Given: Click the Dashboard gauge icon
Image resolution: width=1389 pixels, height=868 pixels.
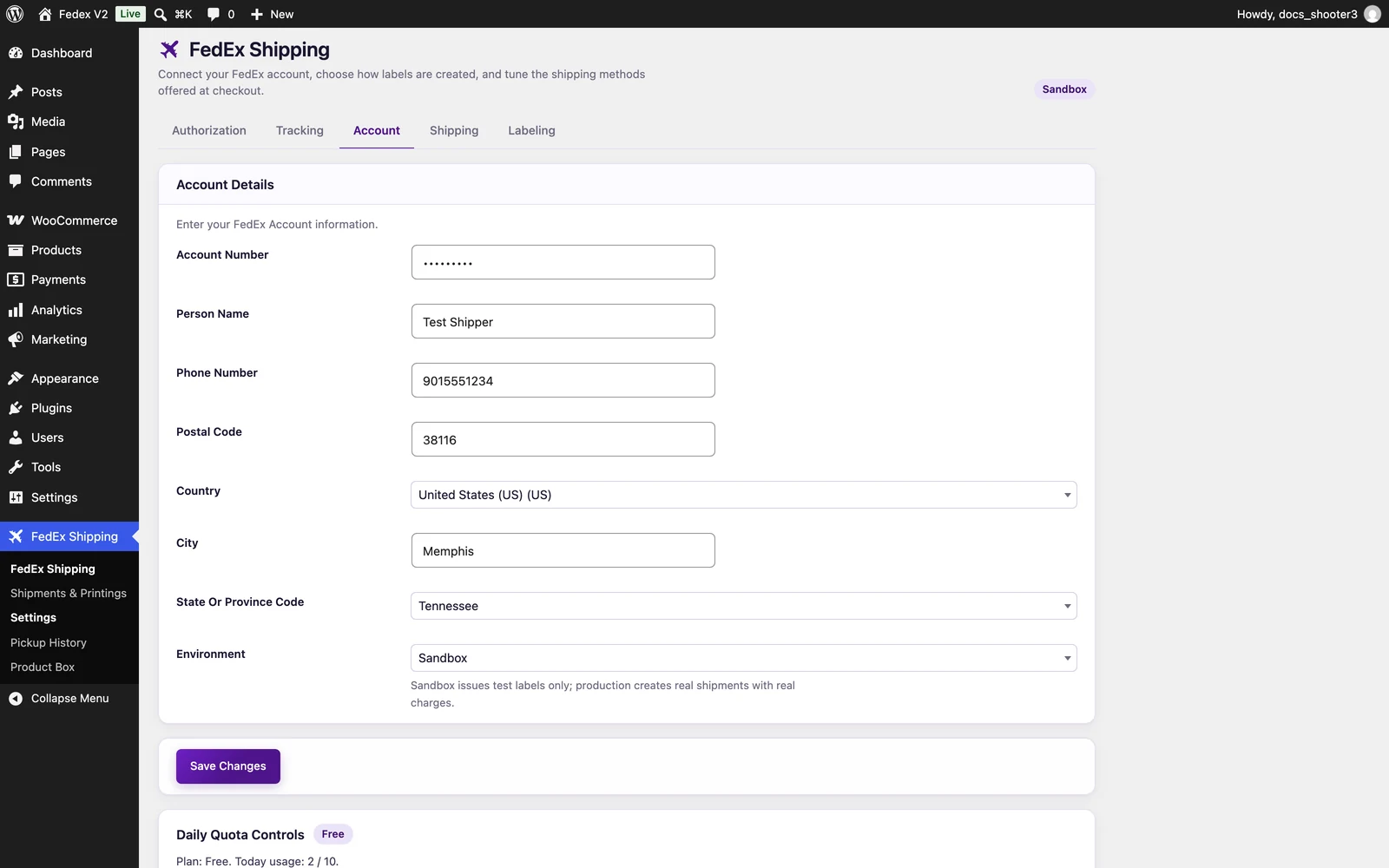Looking at the screenshot, I should (x=16, y=53).
